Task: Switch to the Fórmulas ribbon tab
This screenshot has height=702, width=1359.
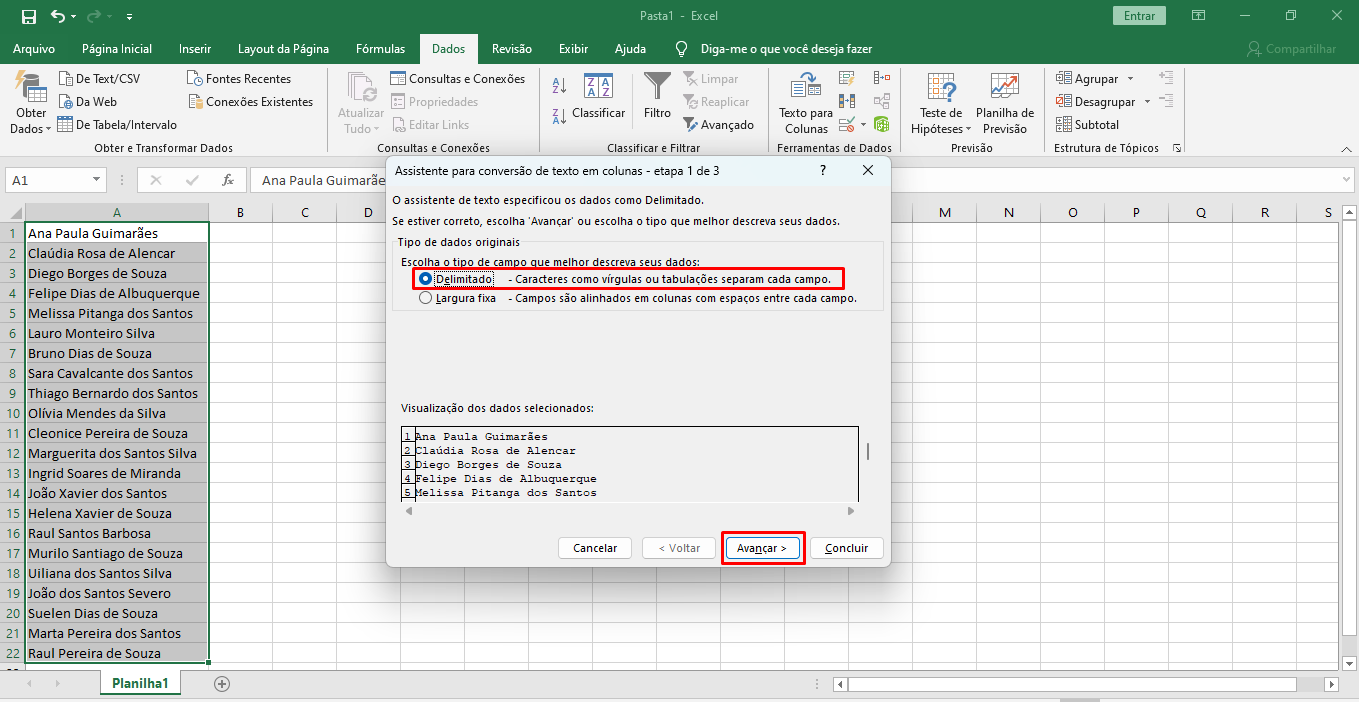Action: point(380,49)
